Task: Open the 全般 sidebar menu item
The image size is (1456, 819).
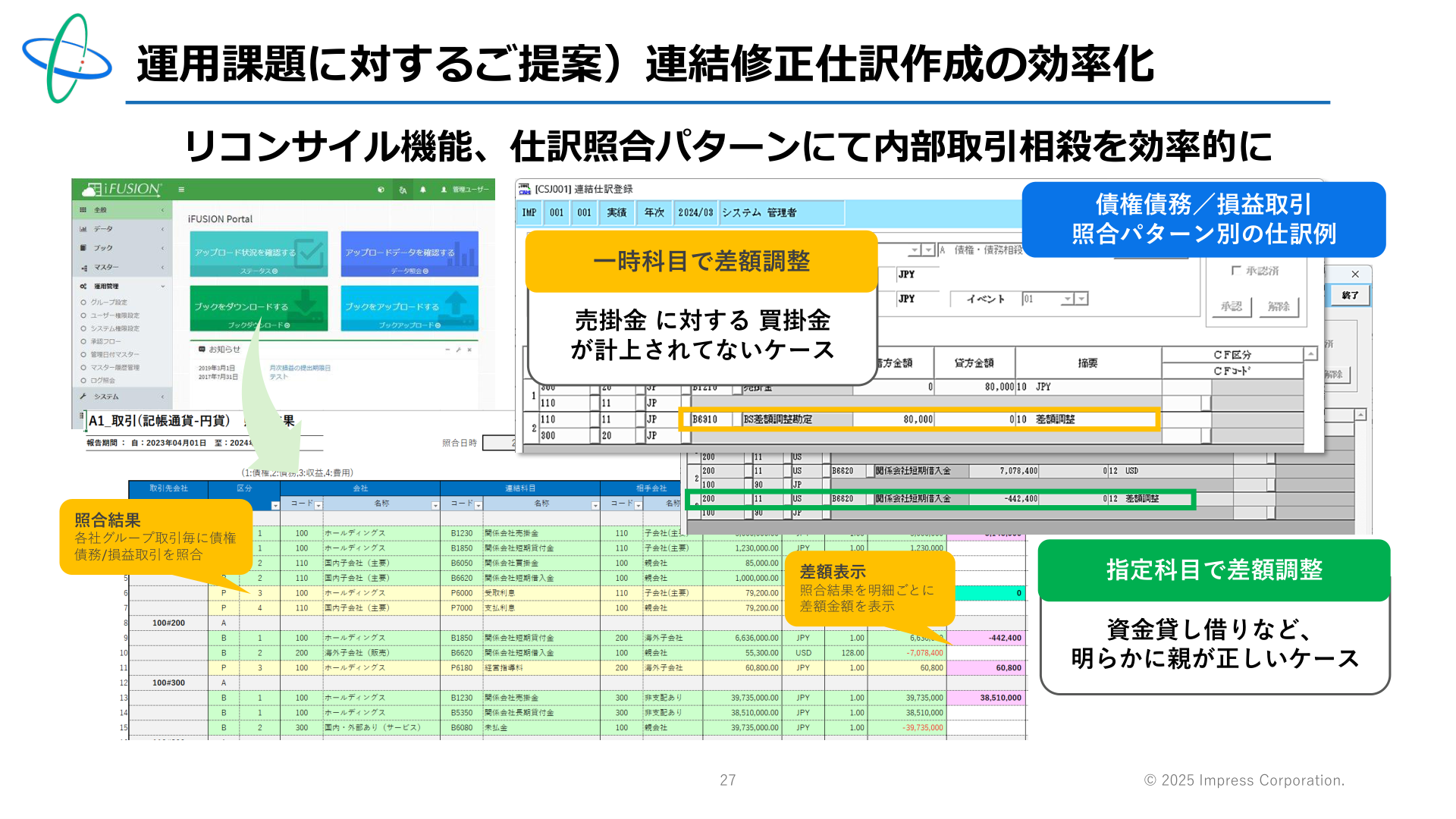Action: tap(122, 210)
